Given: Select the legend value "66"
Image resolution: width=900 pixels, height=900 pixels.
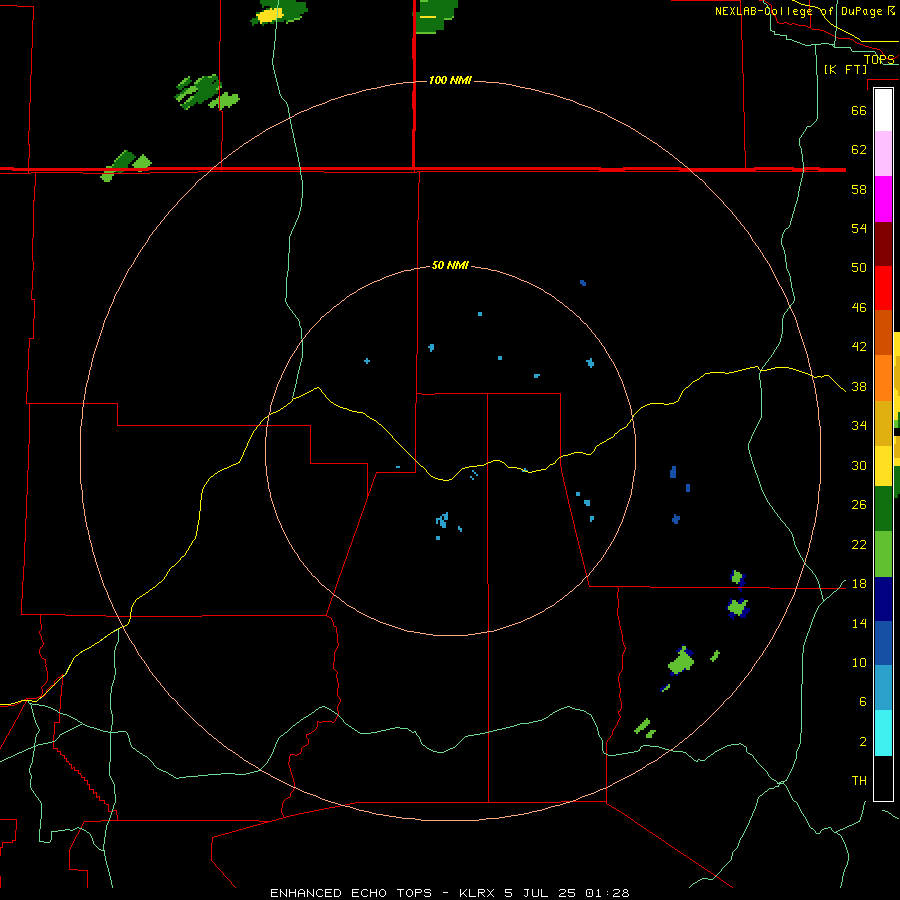Looking at the screenshot, I should [x=859, y=110].
